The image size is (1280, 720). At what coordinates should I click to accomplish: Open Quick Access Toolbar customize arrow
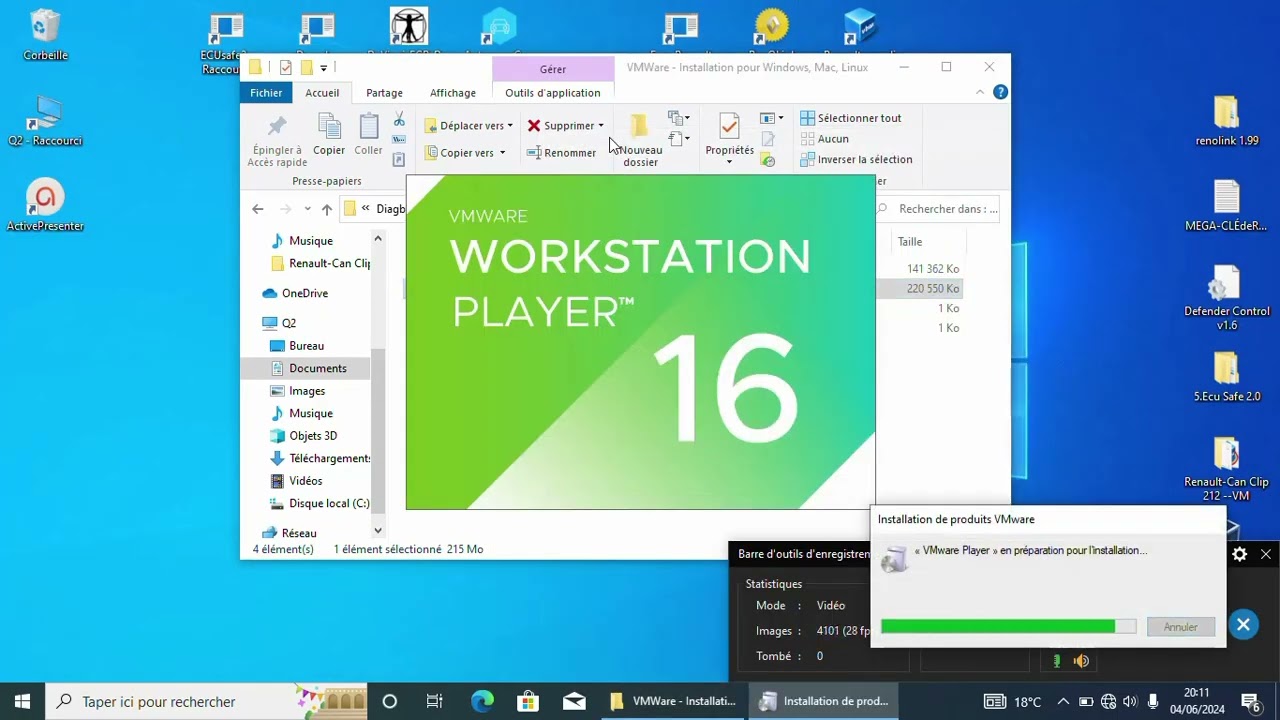(x=324, y=68)
